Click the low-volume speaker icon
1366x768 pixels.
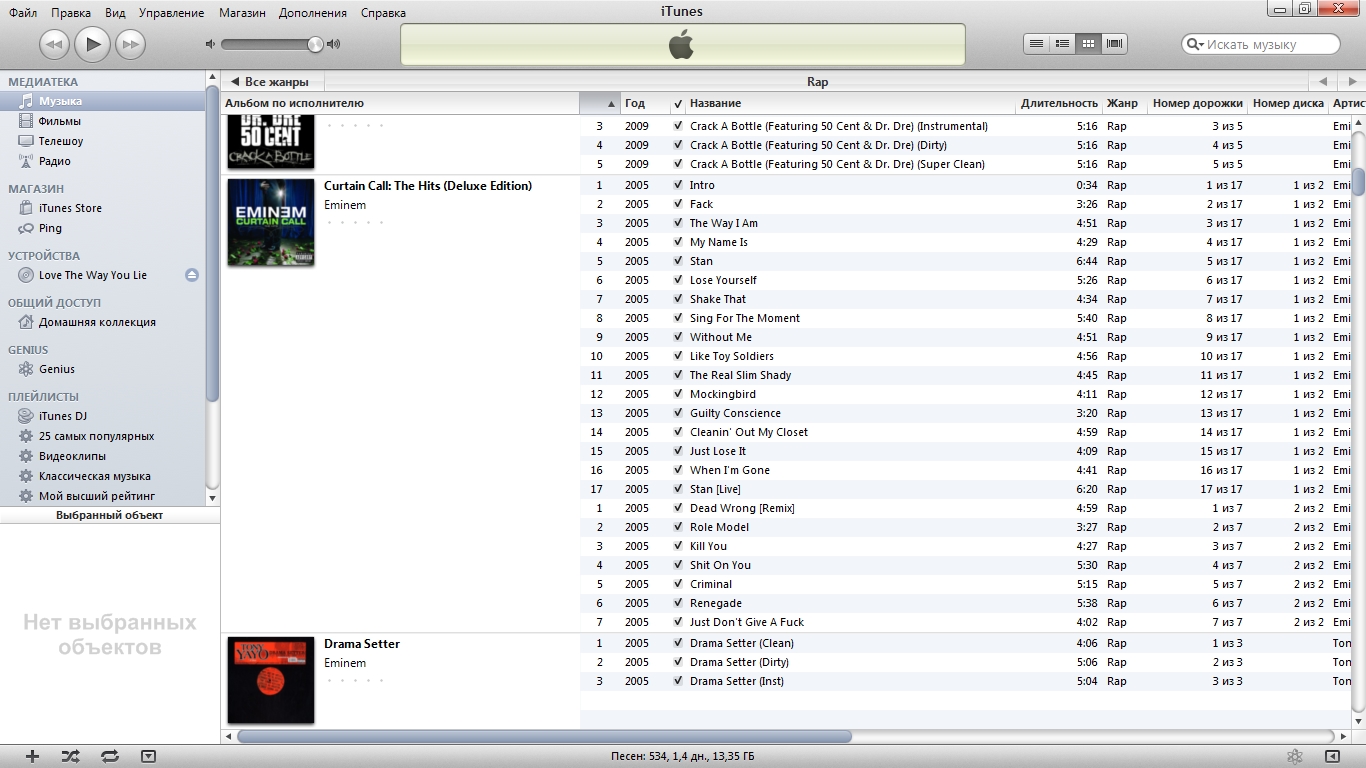click(210, 44)
